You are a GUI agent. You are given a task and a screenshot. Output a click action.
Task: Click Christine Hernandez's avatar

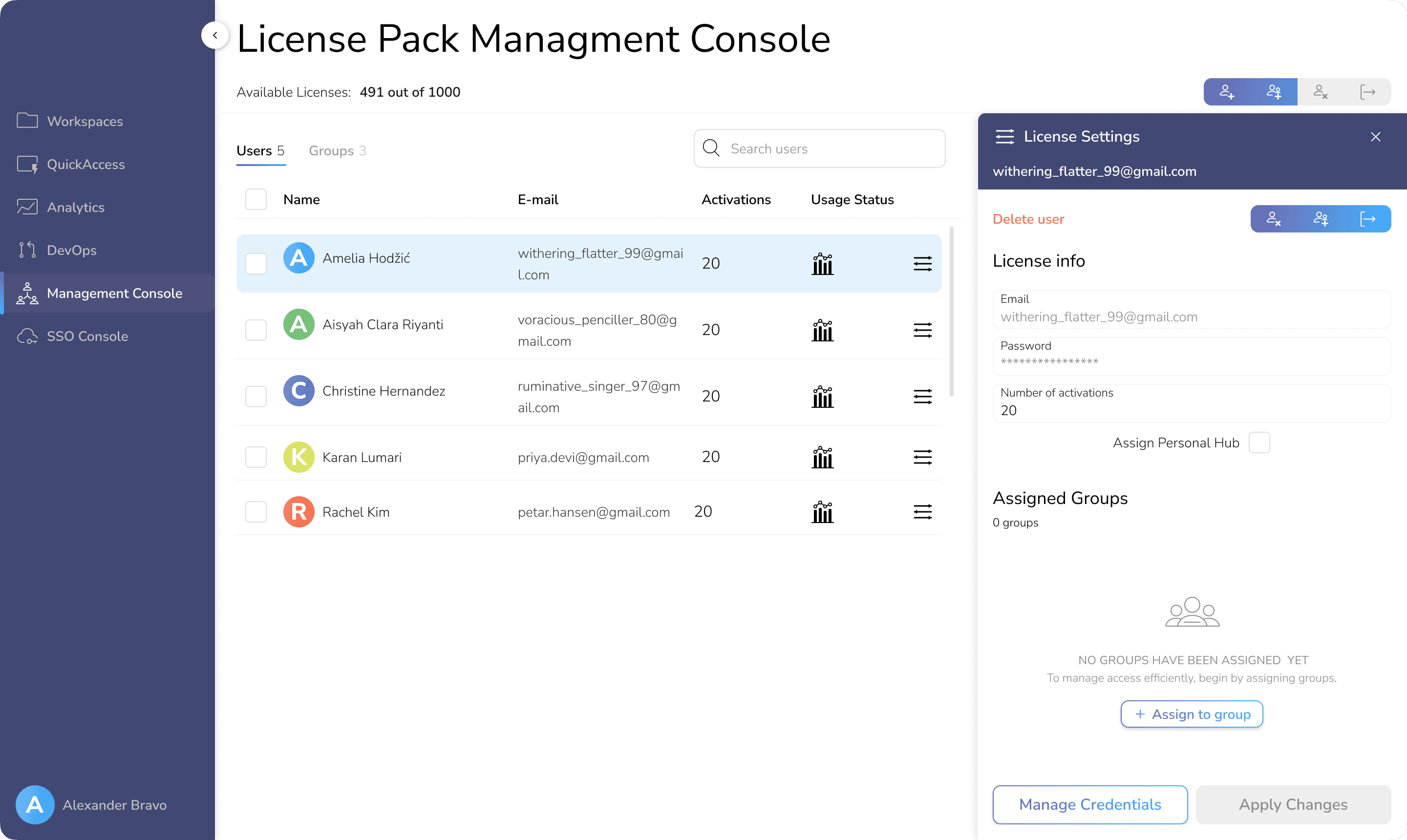coord(298,391)
